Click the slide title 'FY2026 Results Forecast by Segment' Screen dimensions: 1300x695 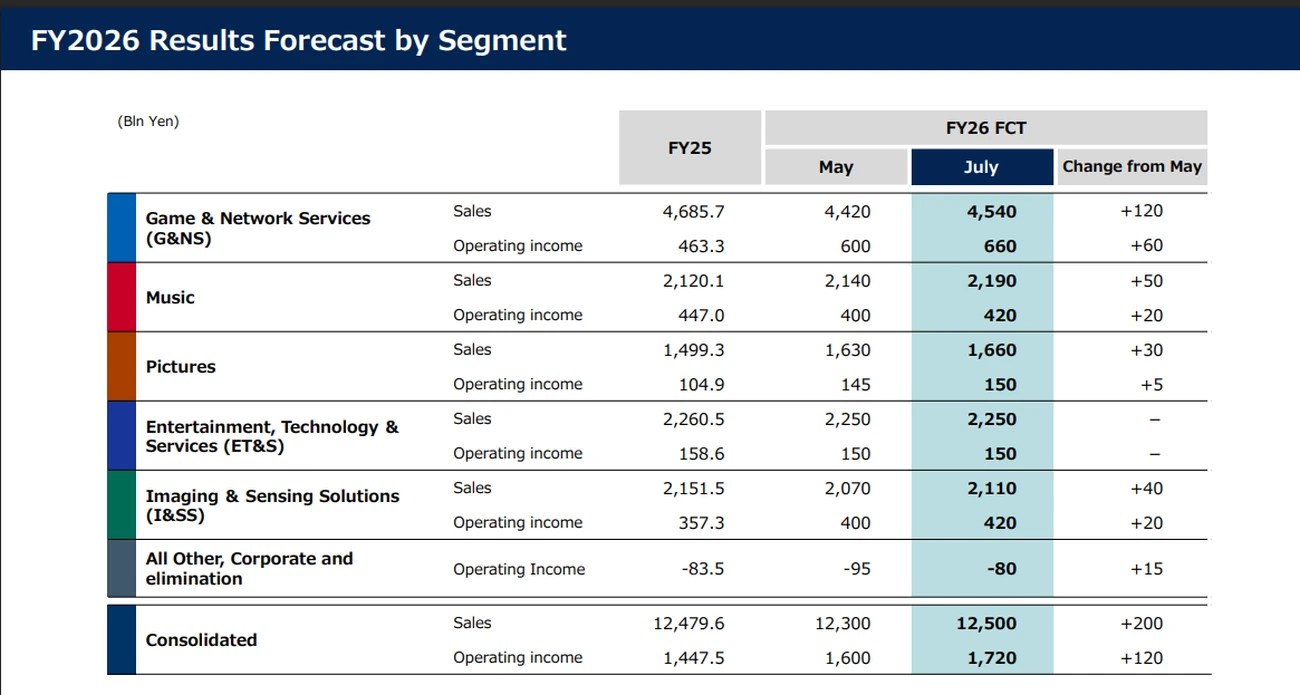click(298, 41)
